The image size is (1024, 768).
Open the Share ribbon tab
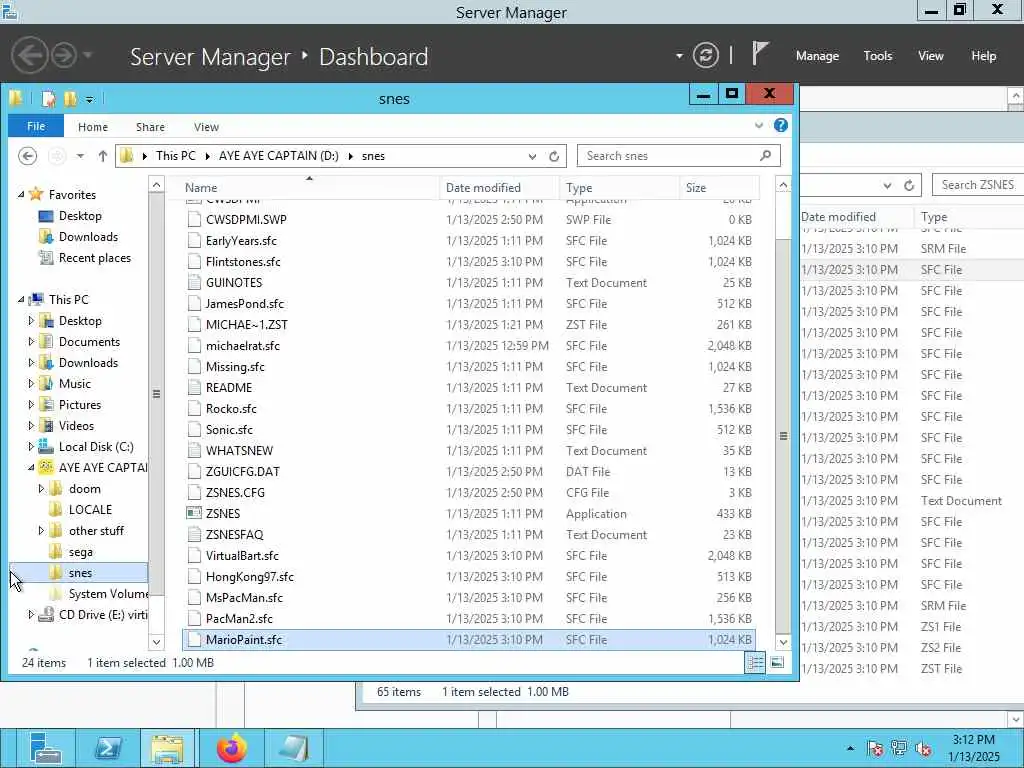tap(150, 127)
